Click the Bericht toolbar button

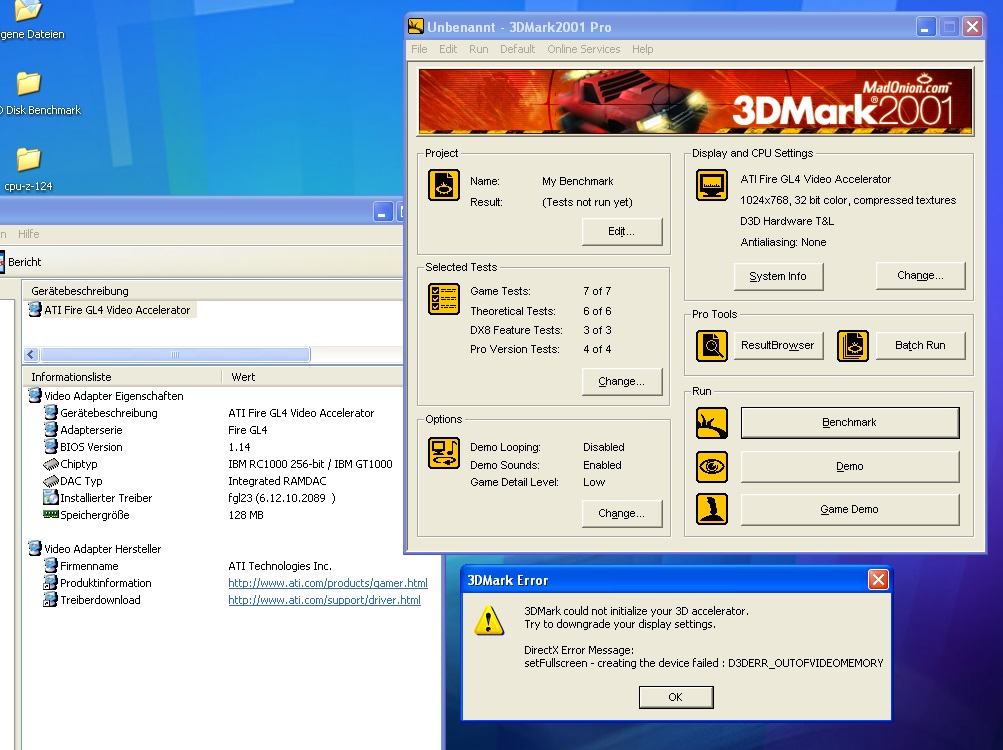pos(20,262)
